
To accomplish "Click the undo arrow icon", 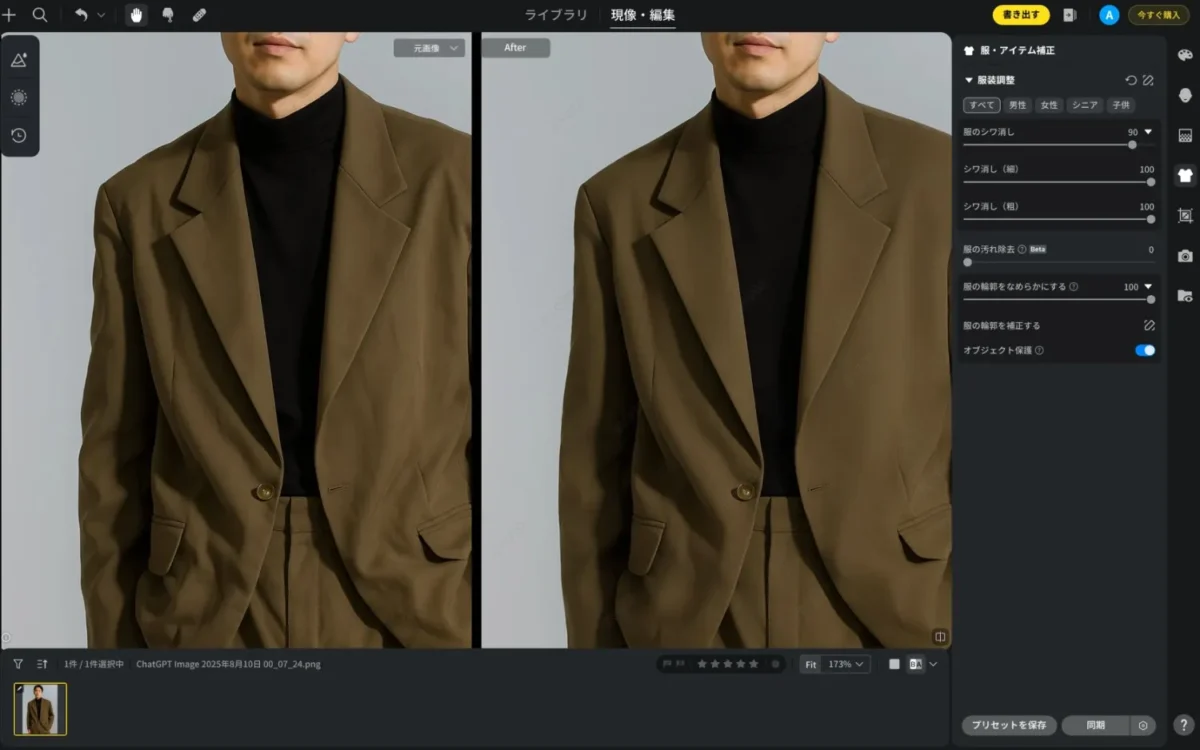I will coord(80,15).
